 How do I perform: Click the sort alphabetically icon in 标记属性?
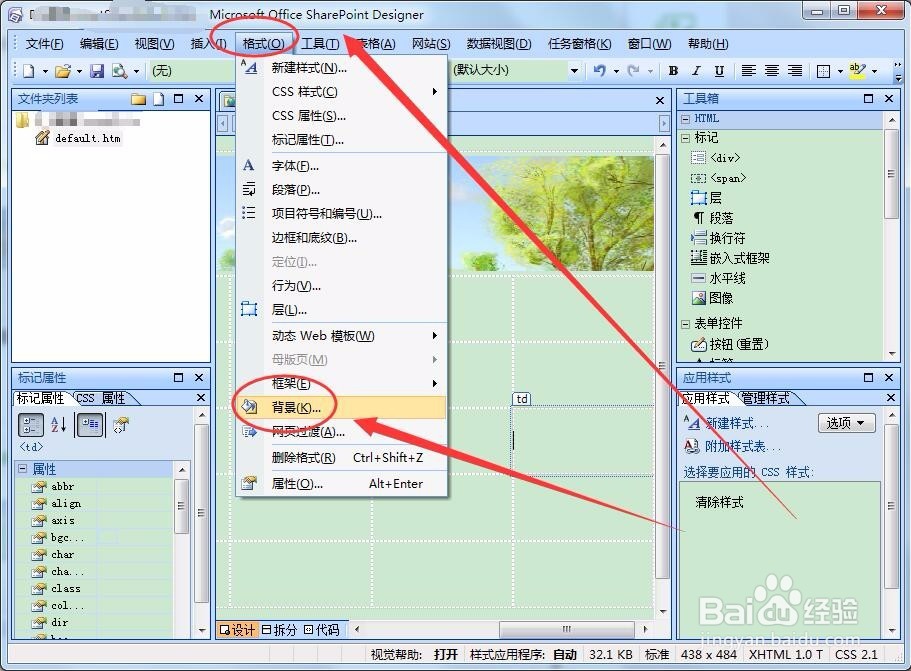58,425
